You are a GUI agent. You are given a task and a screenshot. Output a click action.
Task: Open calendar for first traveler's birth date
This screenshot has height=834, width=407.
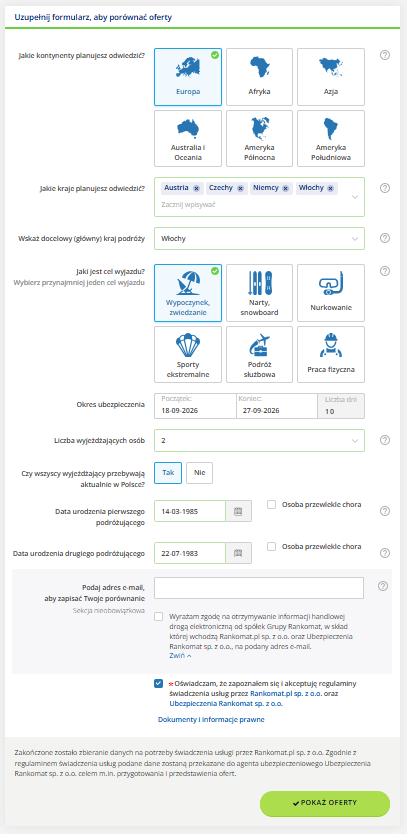point(238,511)
